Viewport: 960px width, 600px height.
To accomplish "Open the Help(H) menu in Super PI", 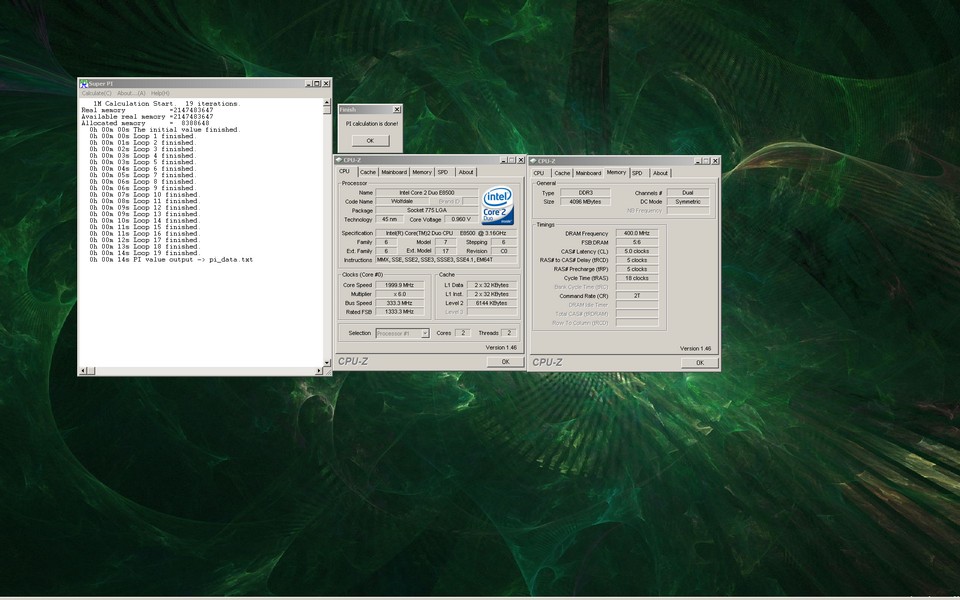I will (160, 93).
